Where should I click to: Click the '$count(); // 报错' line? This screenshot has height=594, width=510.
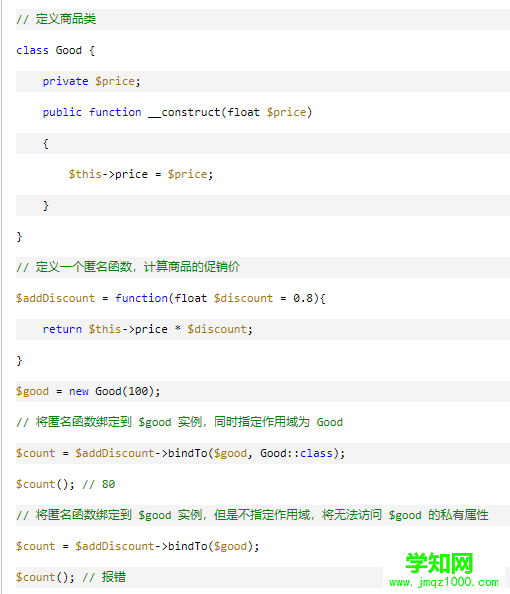(x=71, y=577)
